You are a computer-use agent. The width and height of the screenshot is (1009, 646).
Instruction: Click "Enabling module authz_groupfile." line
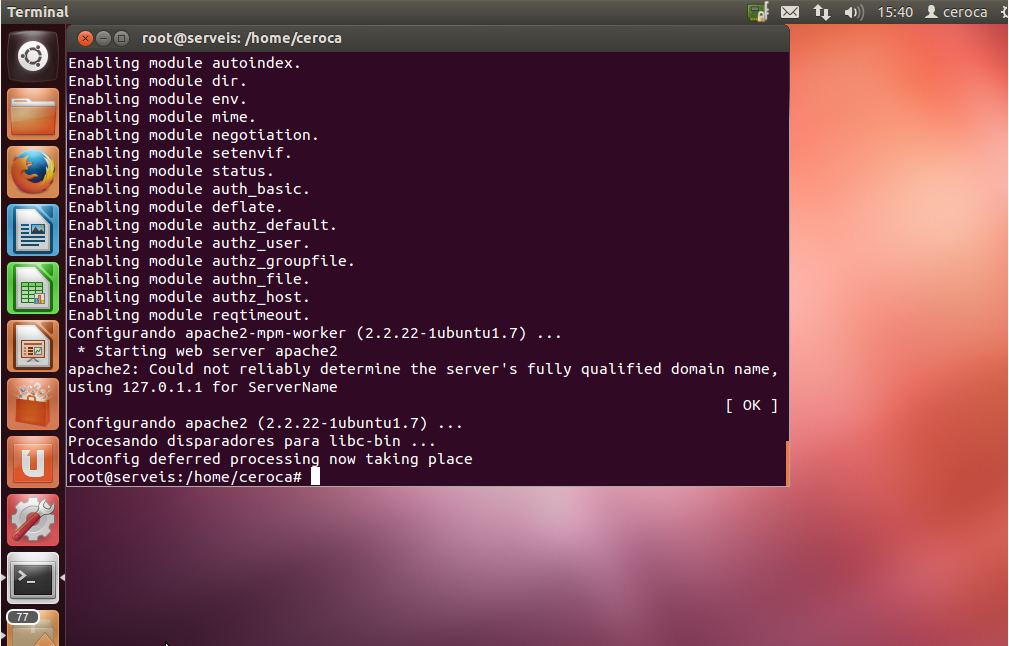(212, 261)
